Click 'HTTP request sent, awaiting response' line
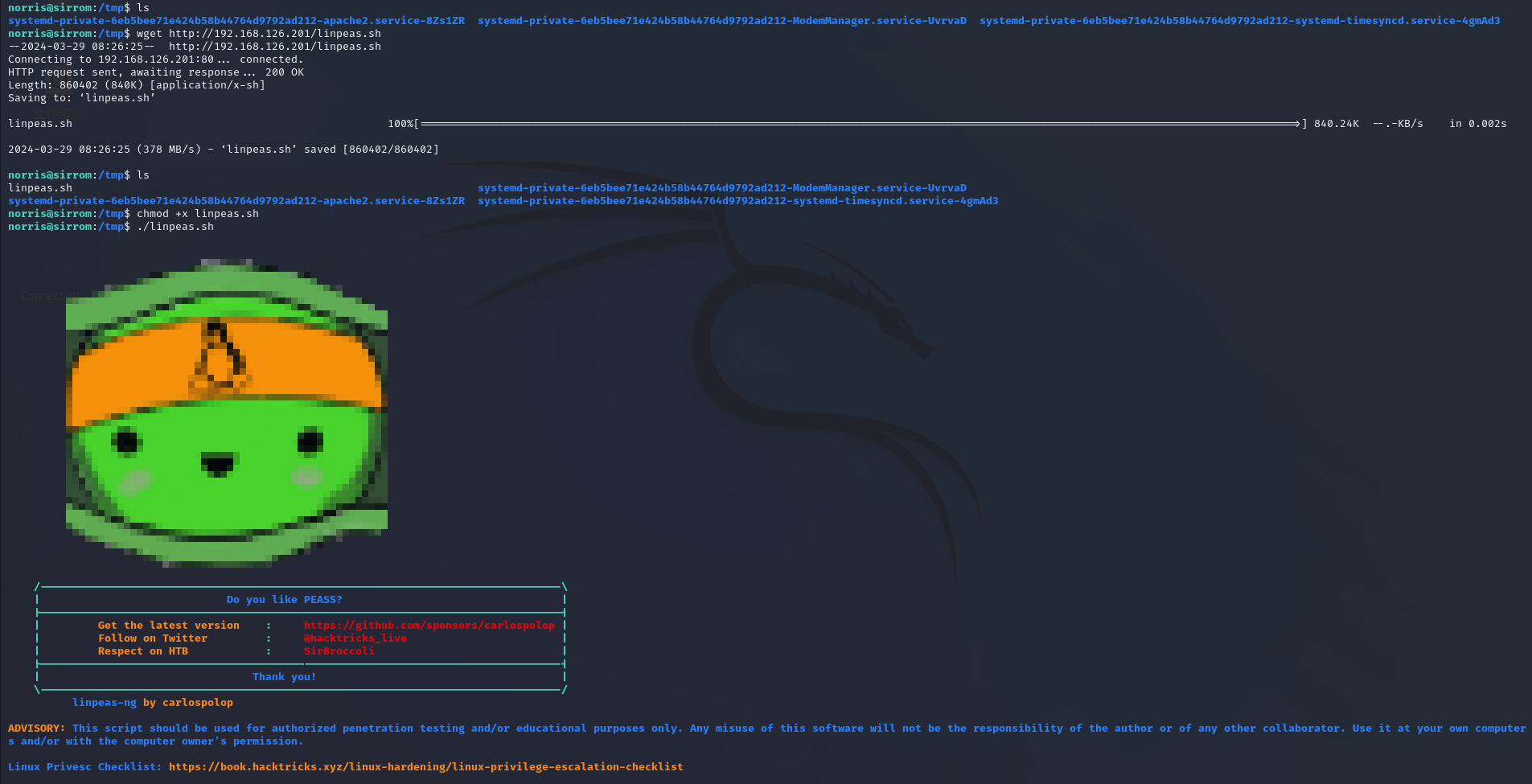1532x784 pixels. (x=156, y=72)
